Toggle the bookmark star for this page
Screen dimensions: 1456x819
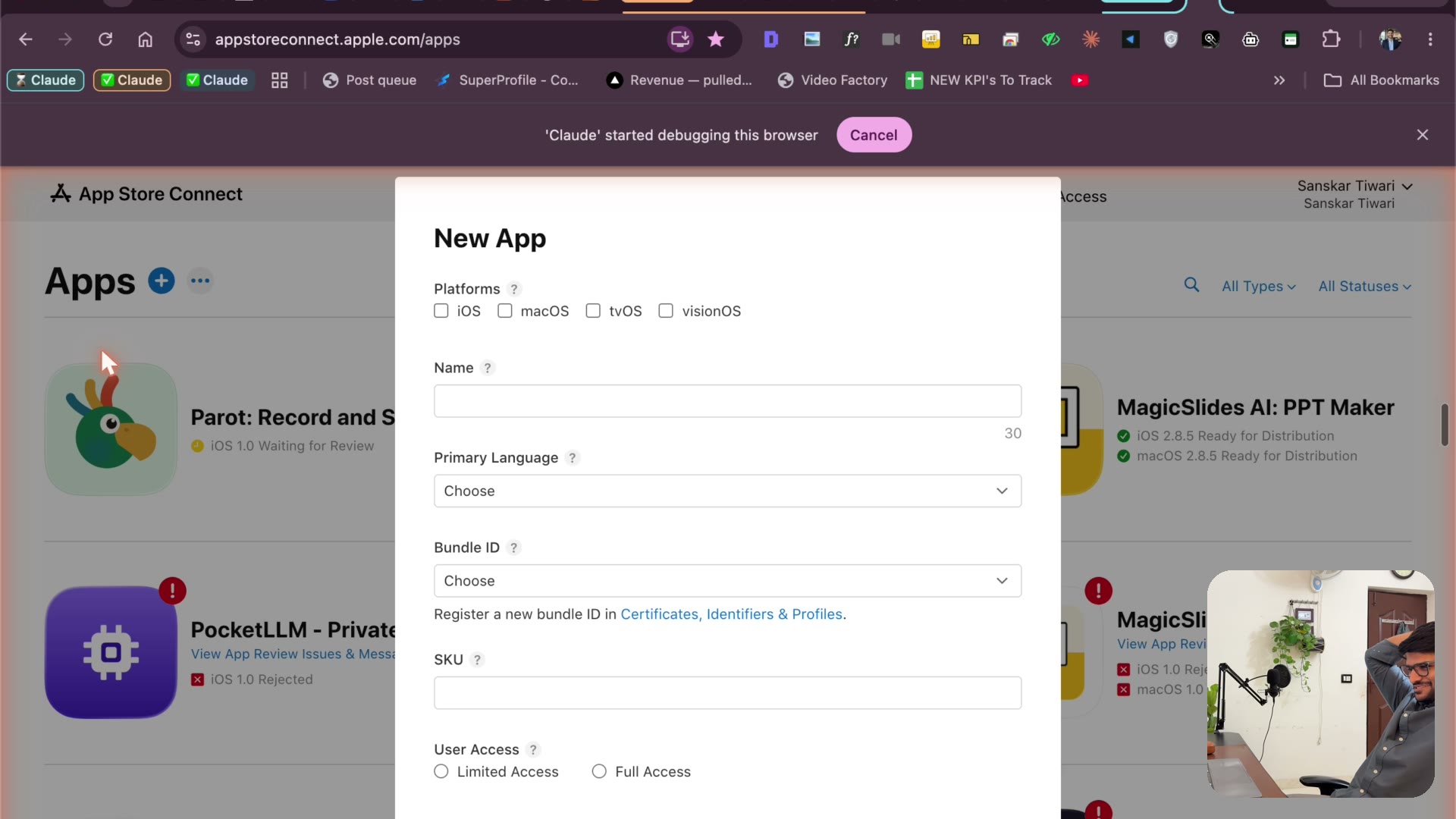click(716, 39)
